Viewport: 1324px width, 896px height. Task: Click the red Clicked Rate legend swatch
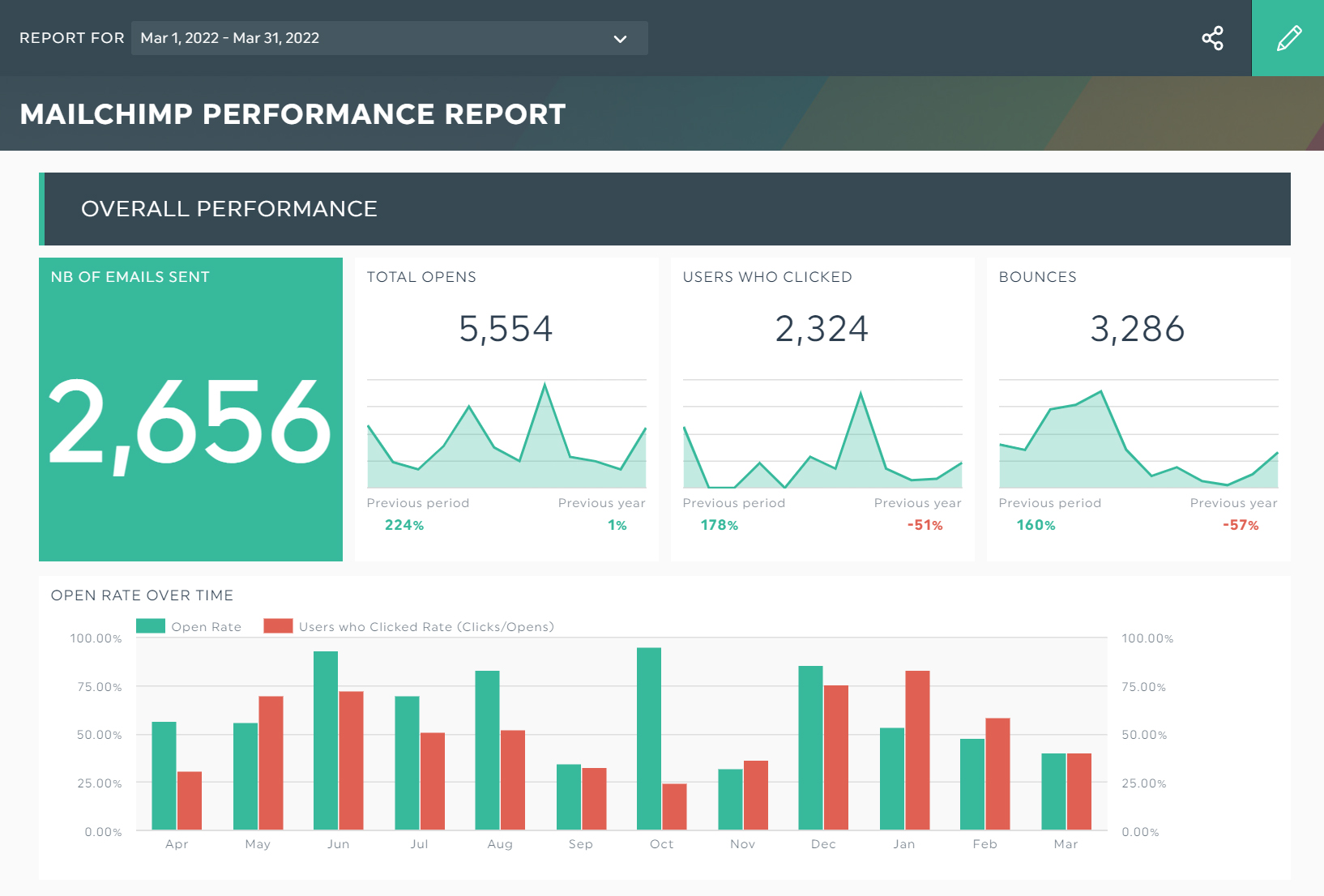(278, 625)
